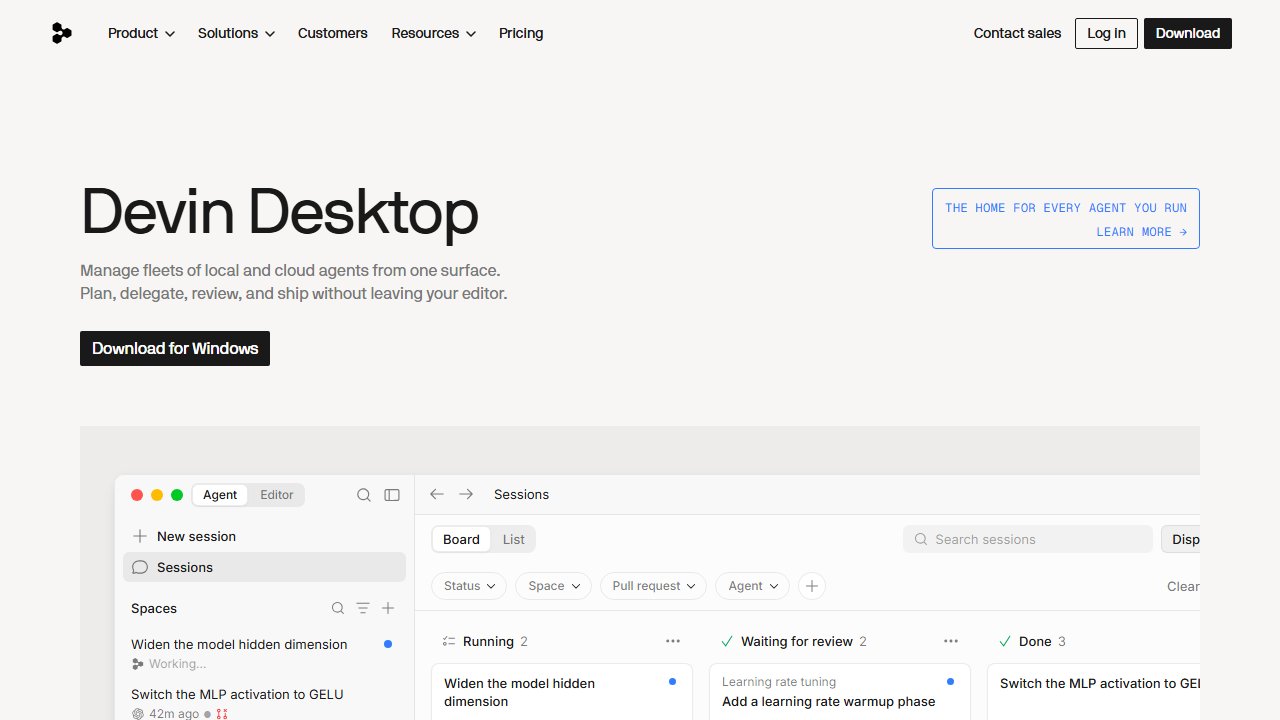Open the Widen the model hidden dimension card
This screenshot has width=1280, height=720.
click(562, 692)
